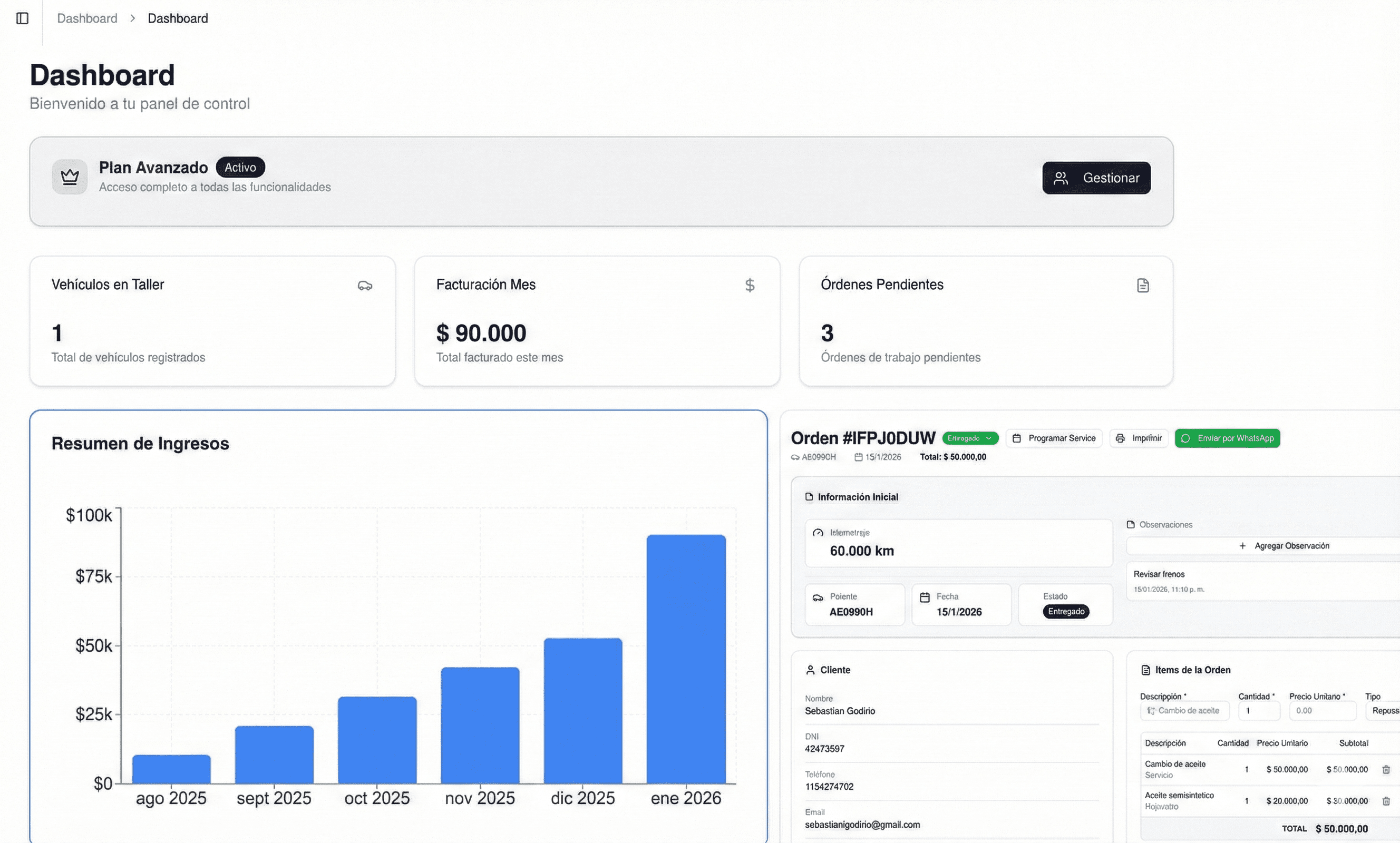Select Dashboard in the breadcrumb trail
Viewport: 1400px width, 843px height.
[x=87, y=18]
